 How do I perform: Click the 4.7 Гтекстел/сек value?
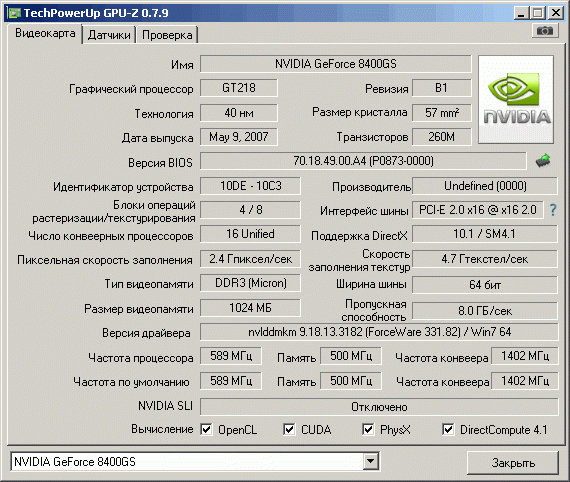[485, 259]
